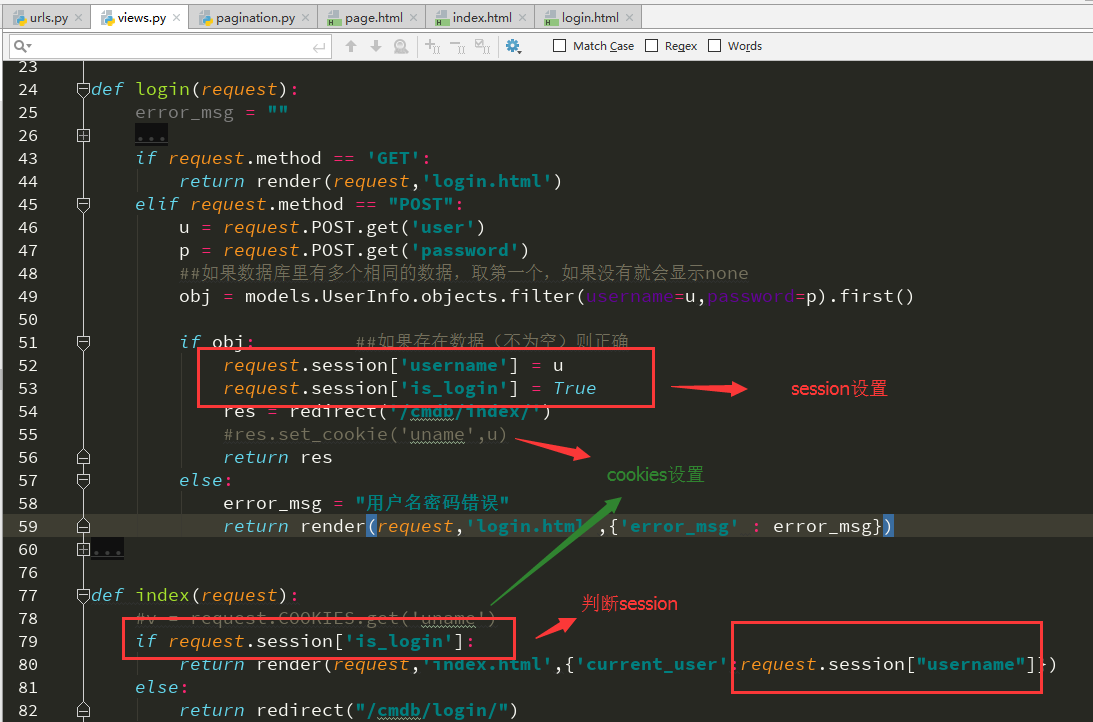Click 'password' string on line 47
Screen dimensions: 1093x722
tap(464, 250)
